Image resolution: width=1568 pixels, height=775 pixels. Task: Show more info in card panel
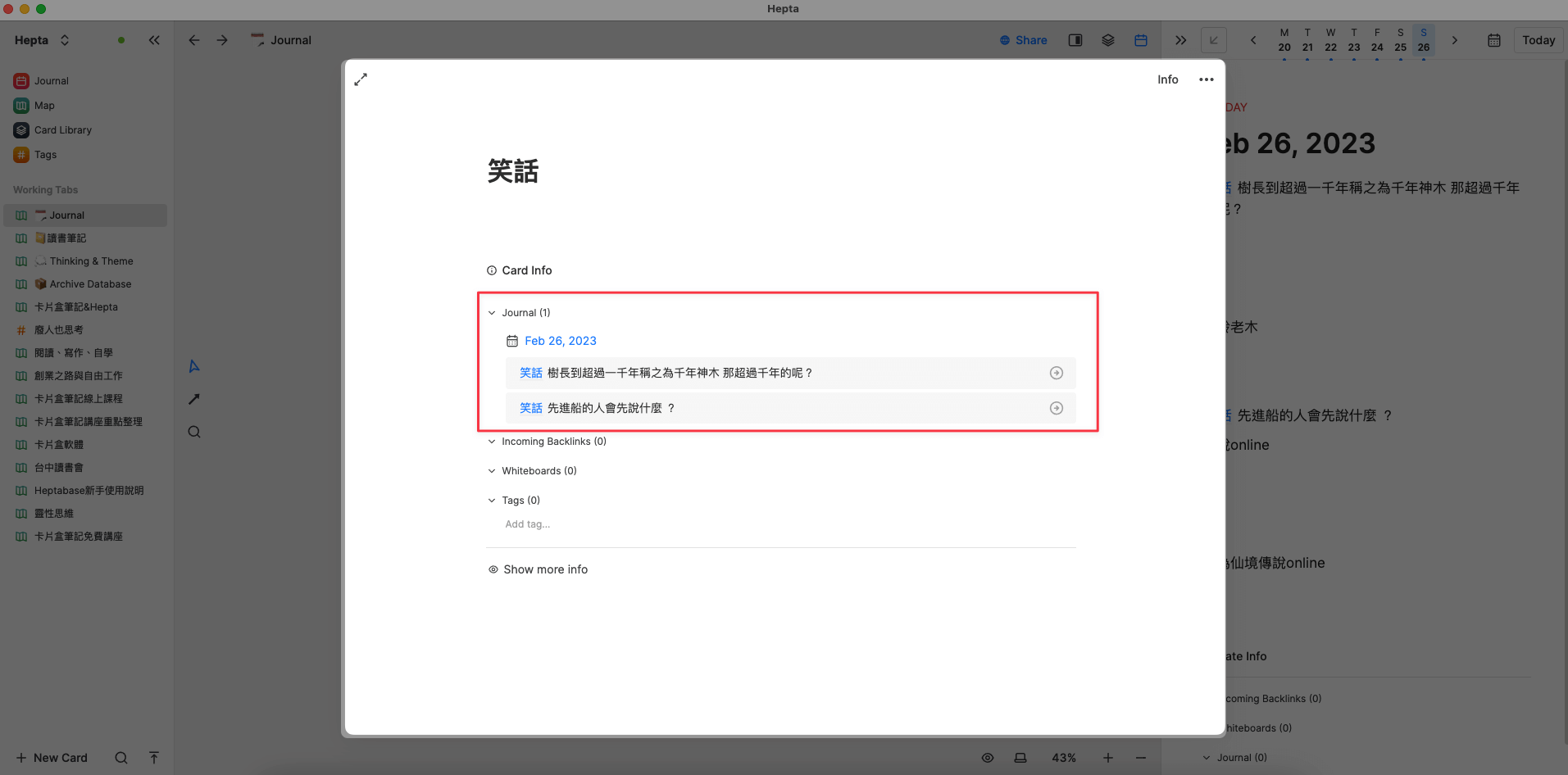coord(545,569)
